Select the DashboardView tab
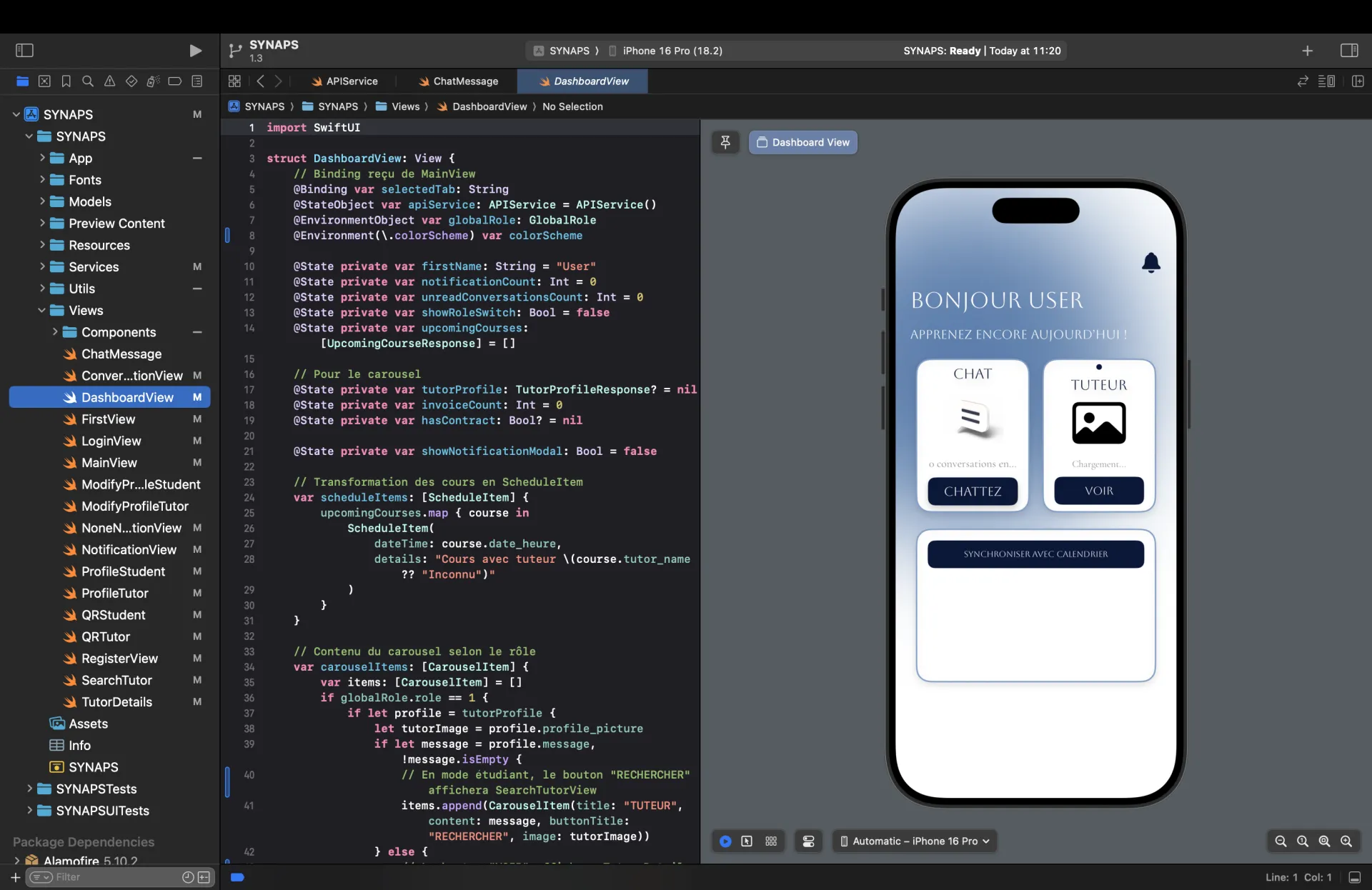The width and height of the screenshot is (1372, 890). 583,81
